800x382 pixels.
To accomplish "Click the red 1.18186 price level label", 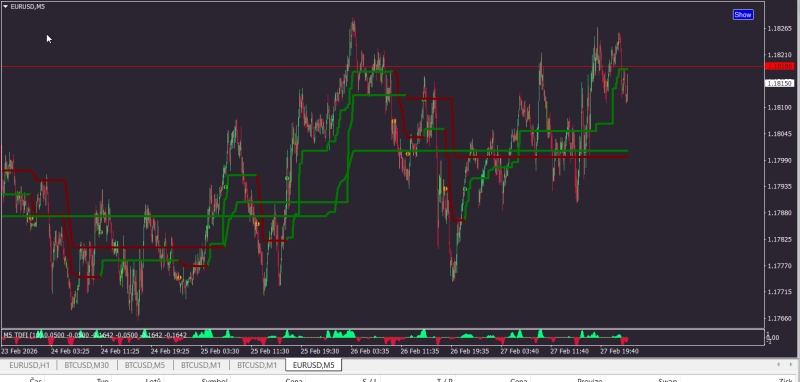I will click(x=780, y=66).
